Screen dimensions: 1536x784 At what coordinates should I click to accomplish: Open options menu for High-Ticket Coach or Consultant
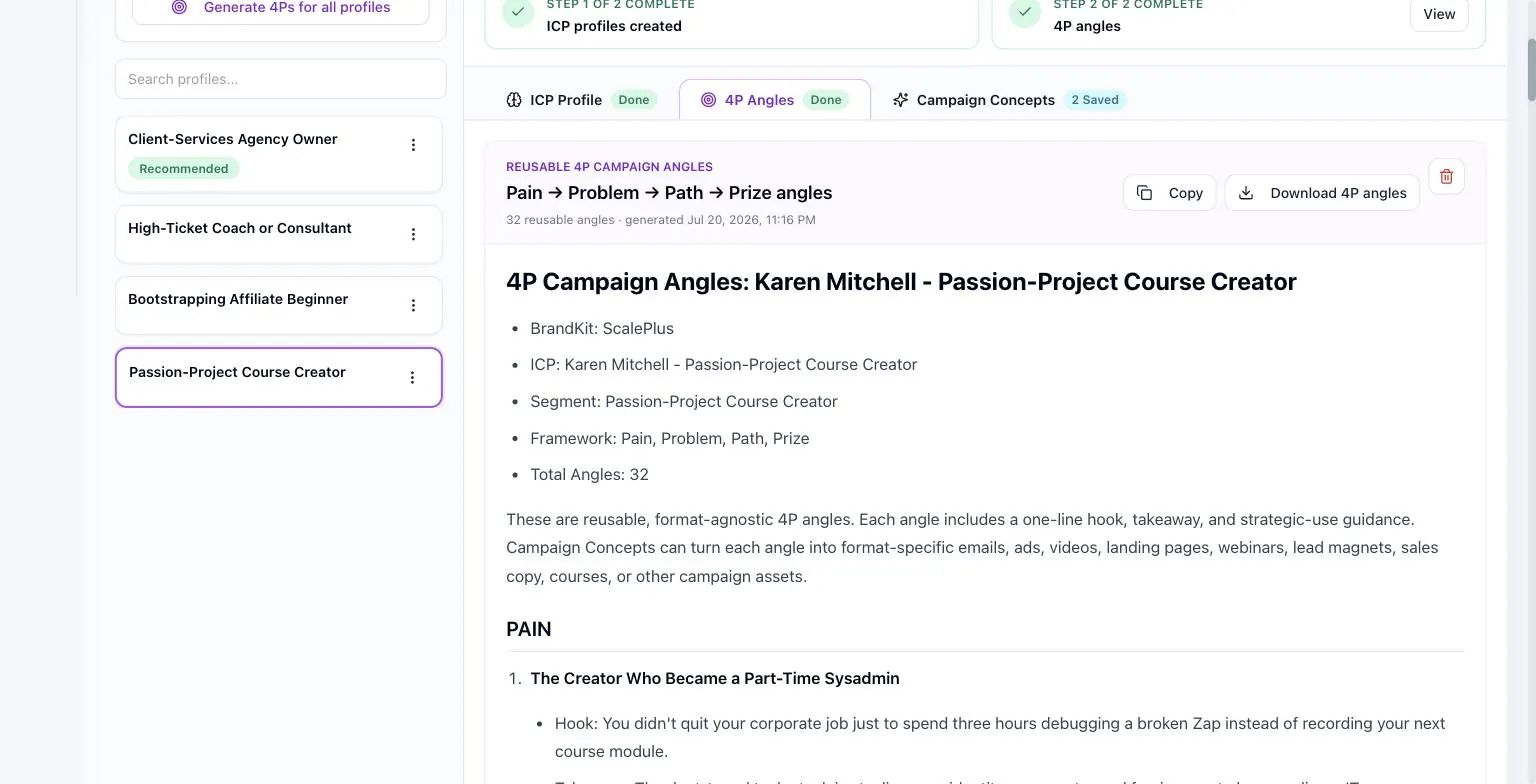point(413,234)
